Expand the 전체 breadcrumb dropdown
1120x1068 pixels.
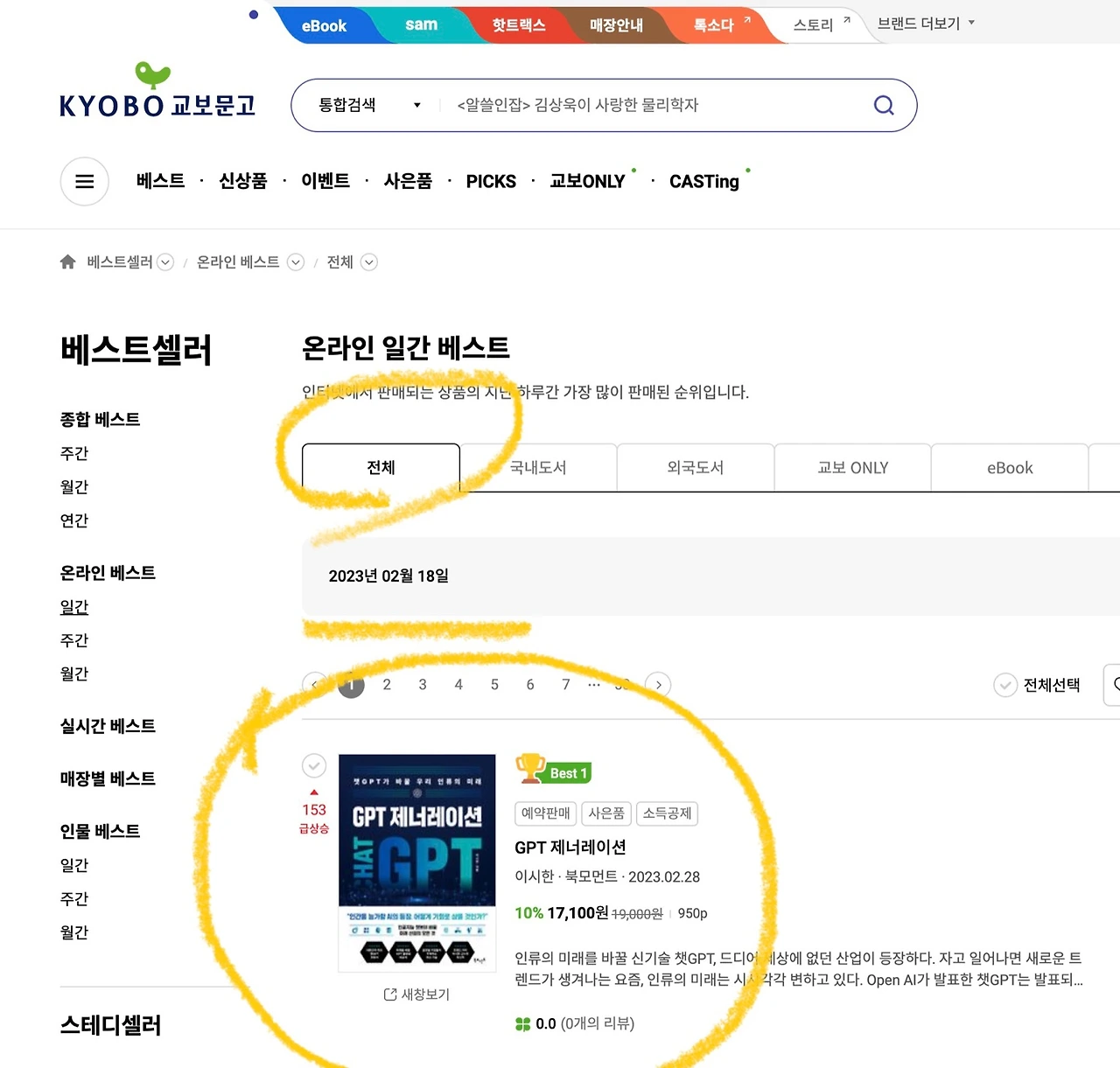(x=369, y=262)
